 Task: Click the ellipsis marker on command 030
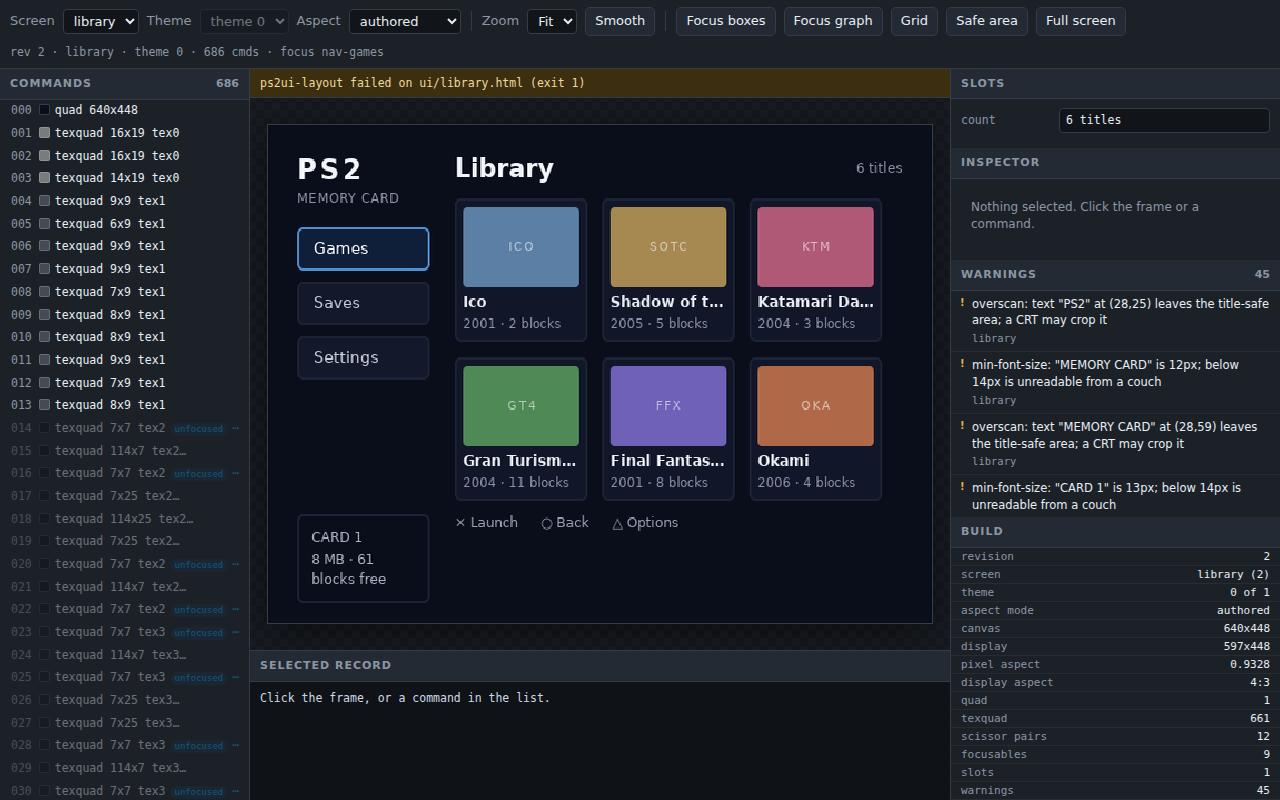(236, 791)
